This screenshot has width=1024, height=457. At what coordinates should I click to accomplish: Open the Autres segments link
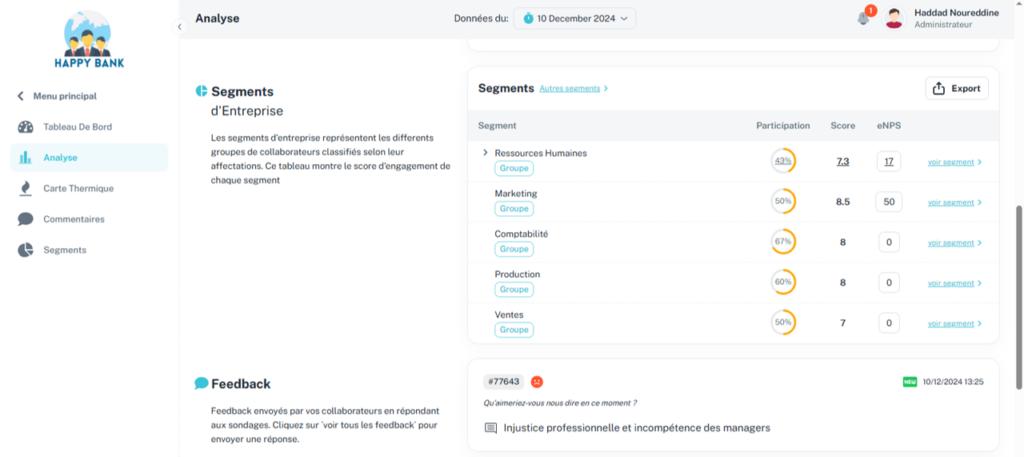pos(573,88)
